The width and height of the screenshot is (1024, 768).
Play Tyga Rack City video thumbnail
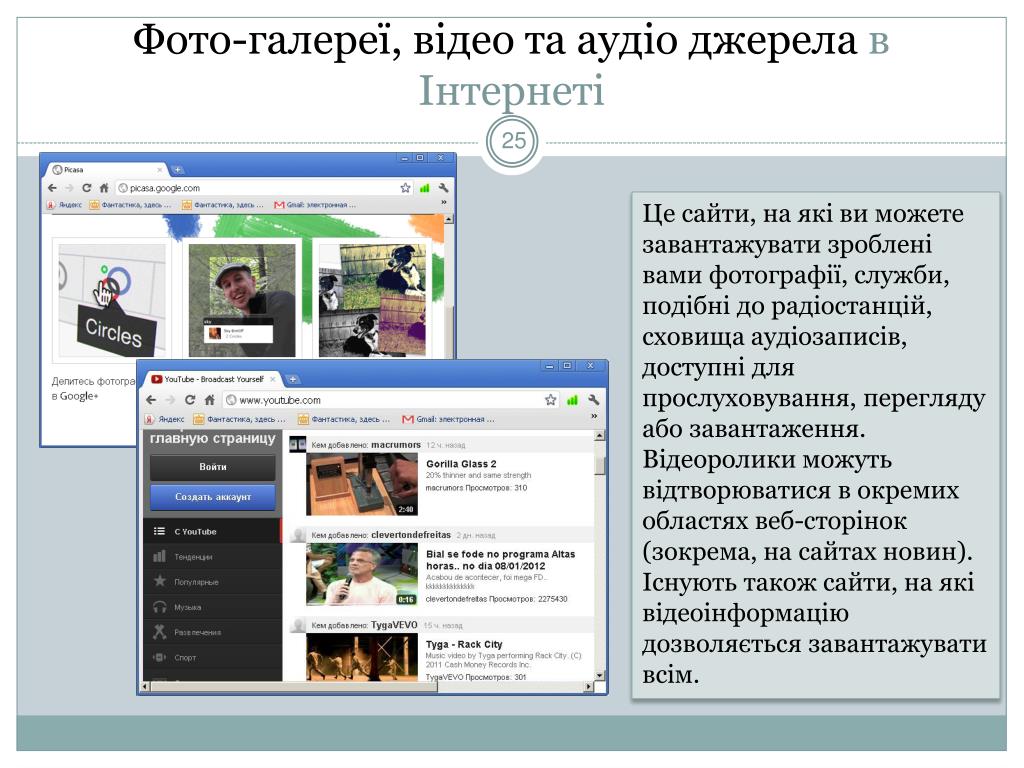coord(362,658)
